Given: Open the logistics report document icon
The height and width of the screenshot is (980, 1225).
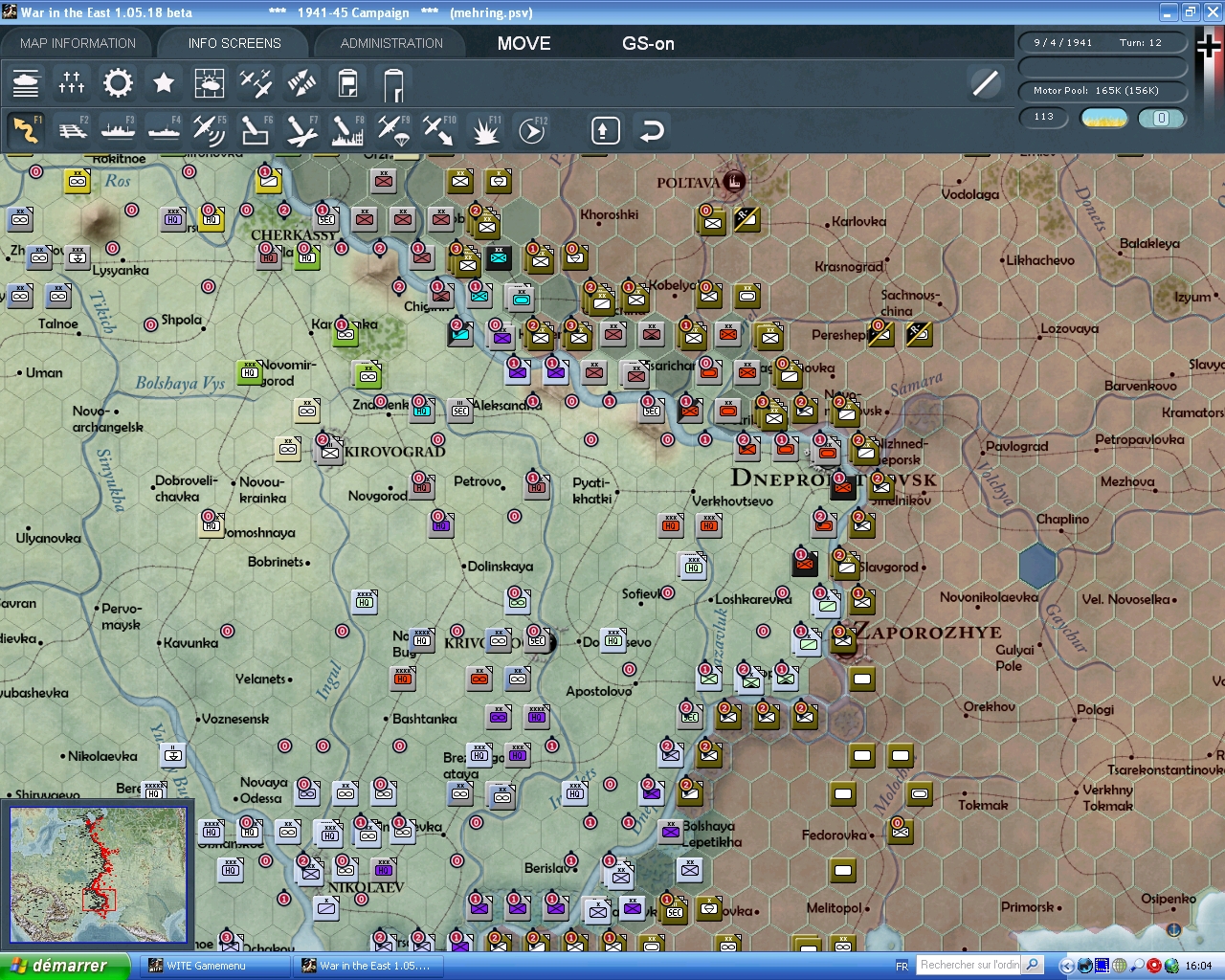Looking at the screenshot, I should point(347,84).
